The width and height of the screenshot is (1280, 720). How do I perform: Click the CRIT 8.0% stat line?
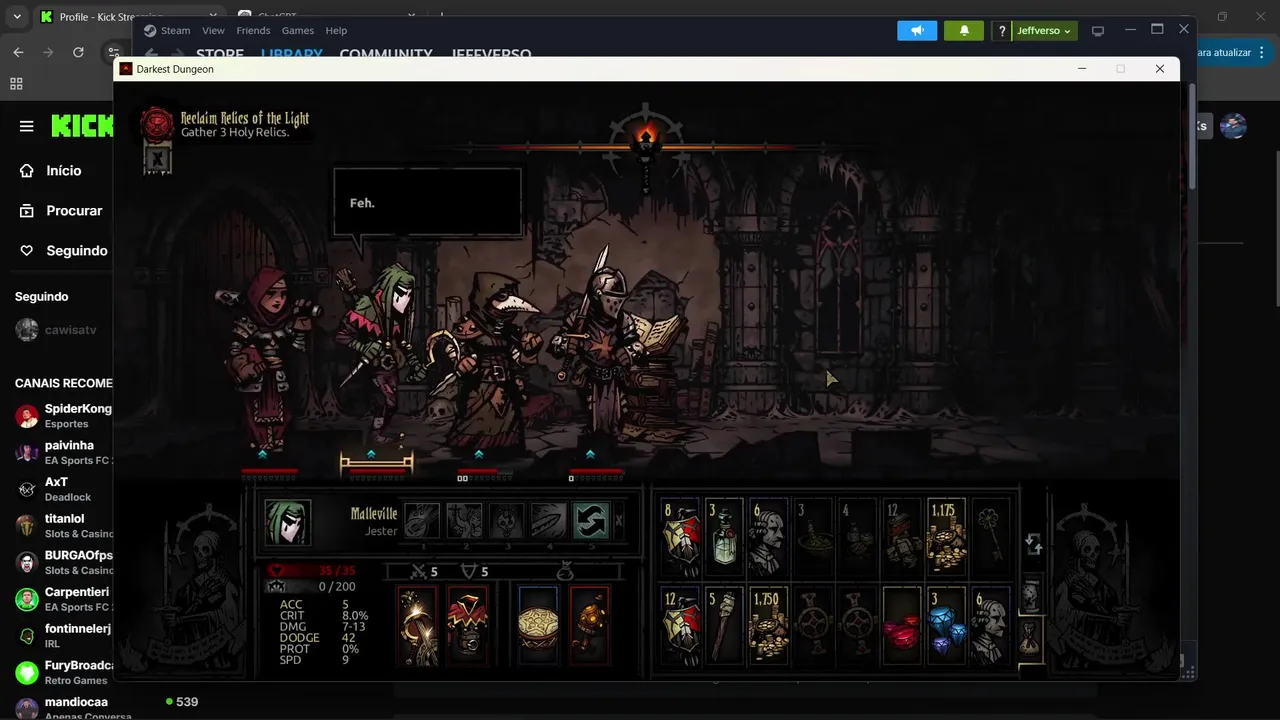[323, 616]
